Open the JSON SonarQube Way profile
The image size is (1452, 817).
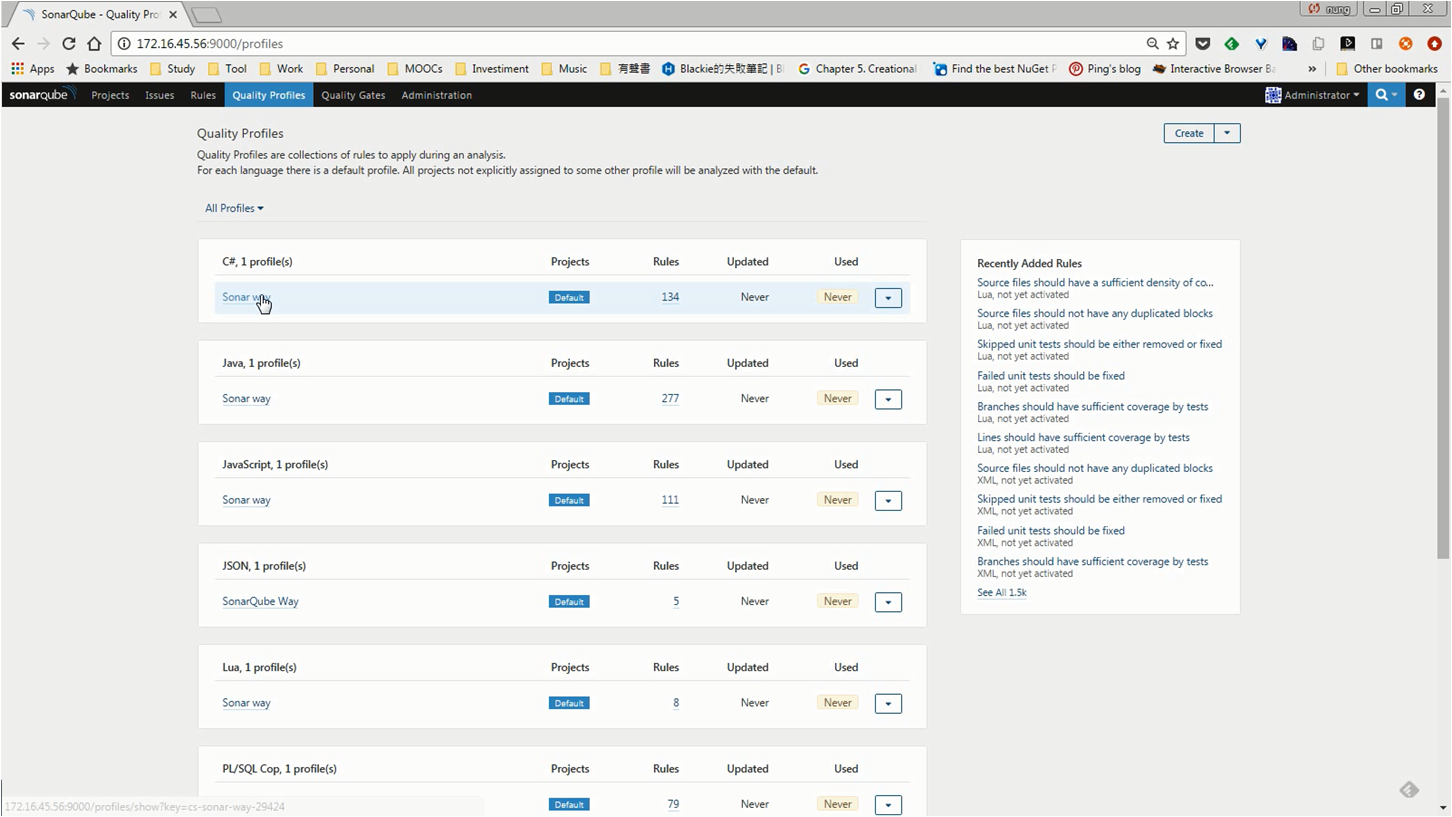coord(260,601)
